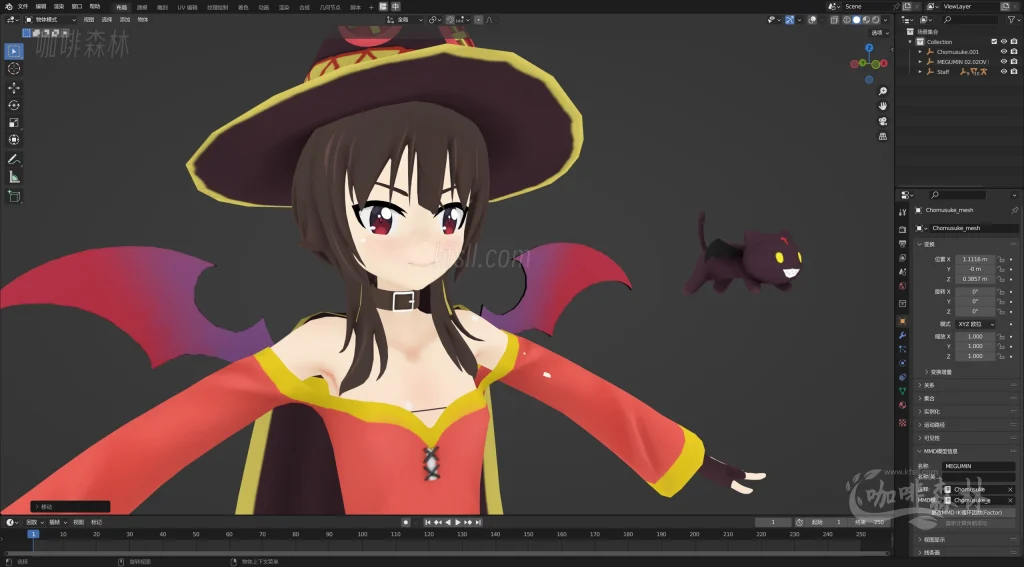This screenshot has height=567, width=1024.
Task: Uncheck Collection exclude checkbox
Action: pos(994,42)
